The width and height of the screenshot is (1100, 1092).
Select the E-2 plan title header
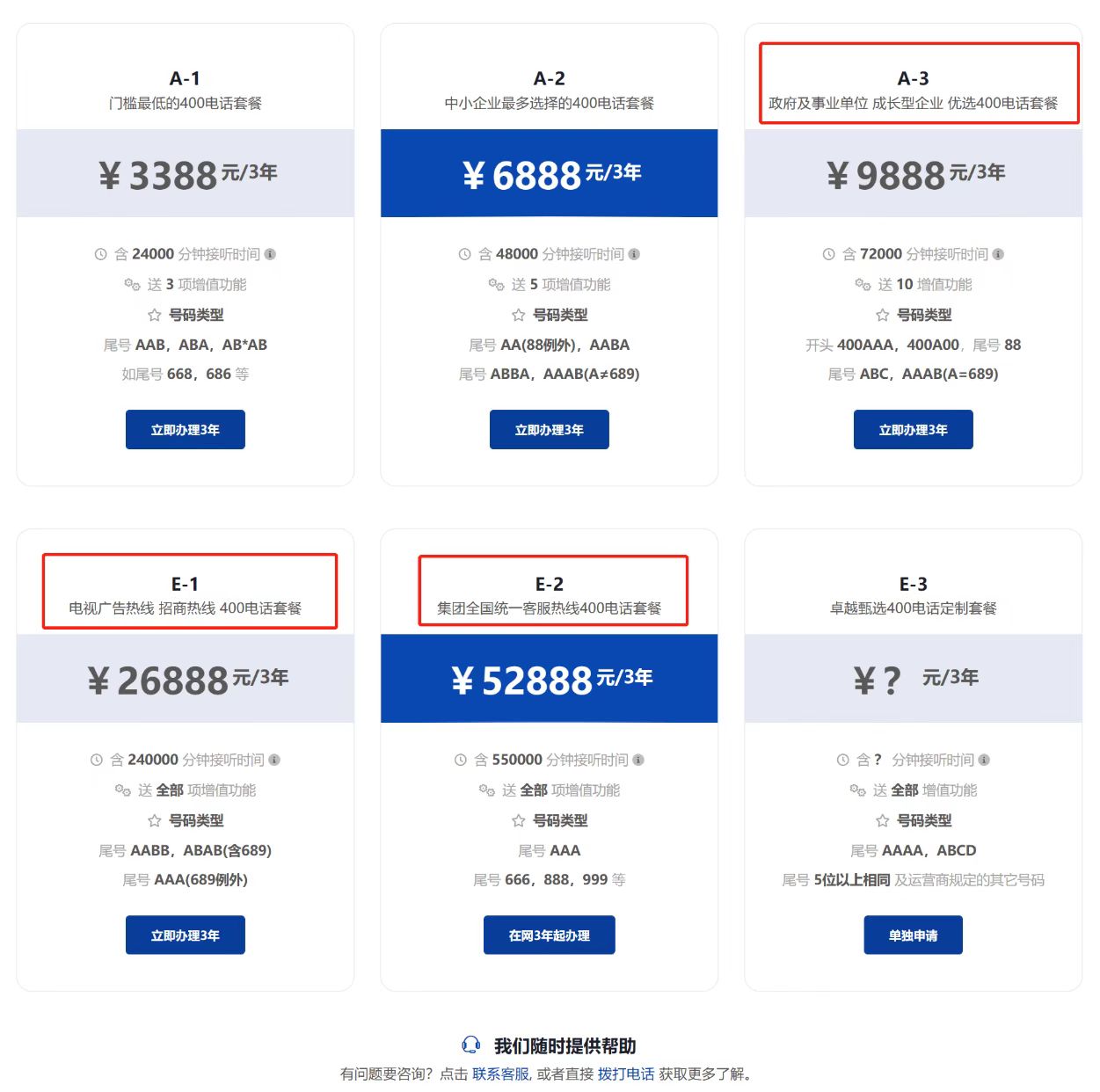[x=550, y=595]
